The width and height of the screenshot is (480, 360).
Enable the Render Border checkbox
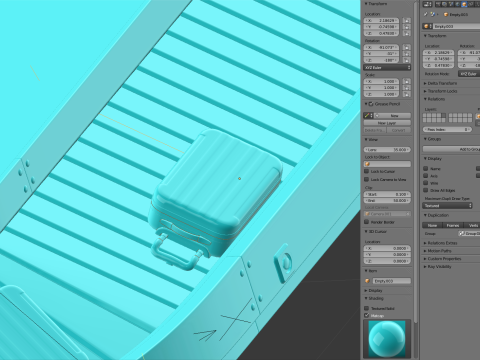click(367, 222)
